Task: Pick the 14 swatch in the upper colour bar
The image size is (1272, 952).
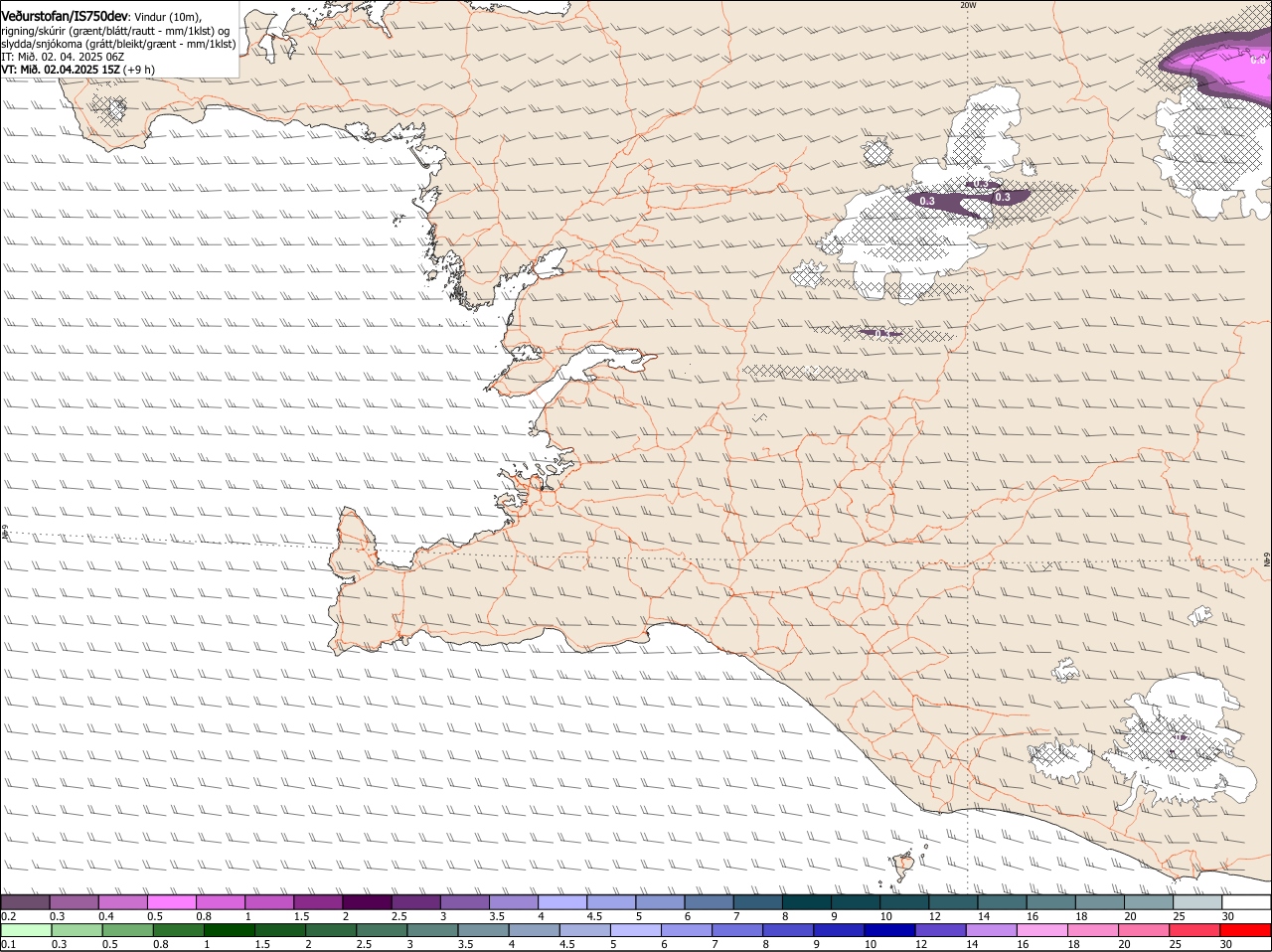Action: 1000,902
